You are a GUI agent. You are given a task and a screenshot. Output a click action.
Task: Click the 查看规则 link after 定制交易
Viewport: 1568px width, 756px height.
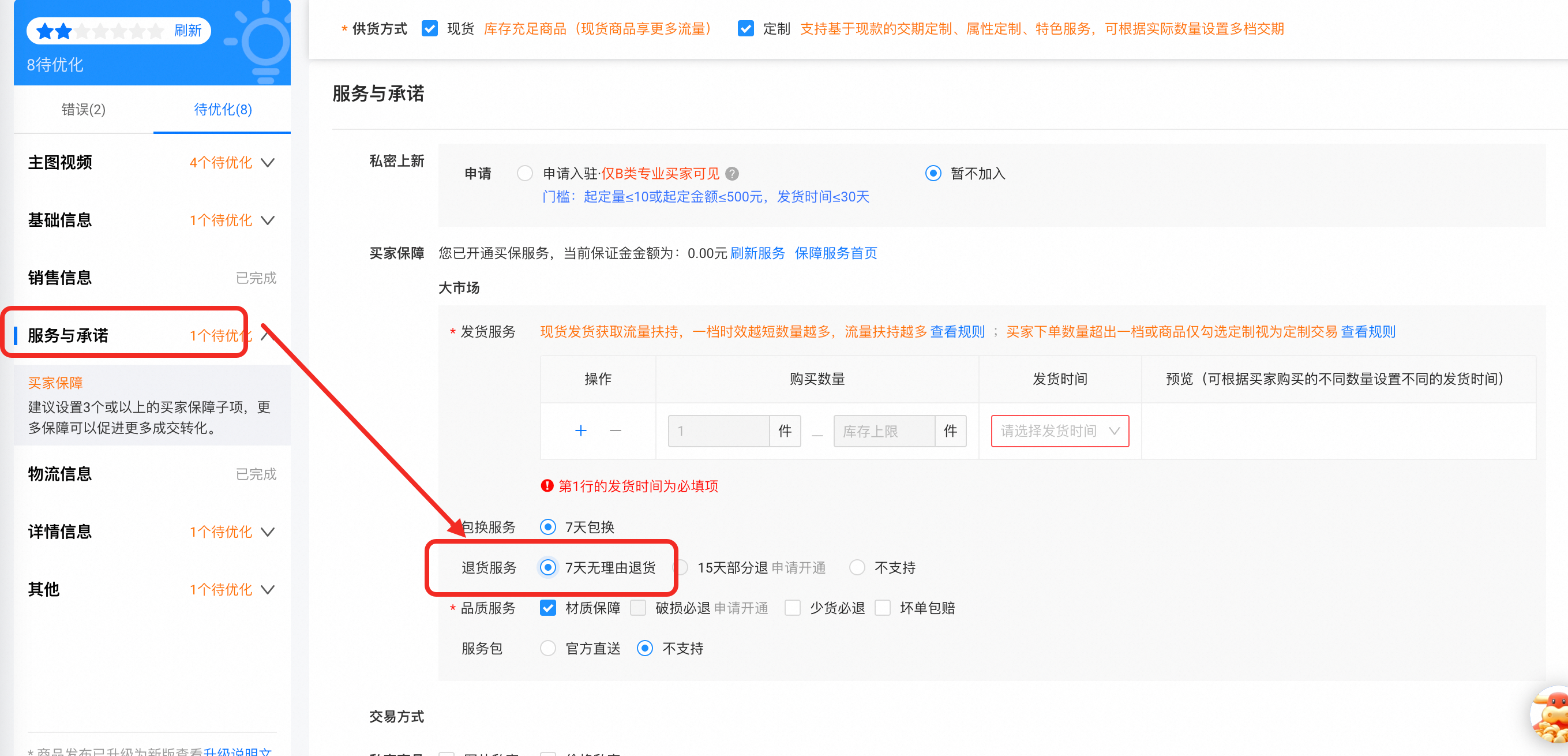(x=1368, y=332)
